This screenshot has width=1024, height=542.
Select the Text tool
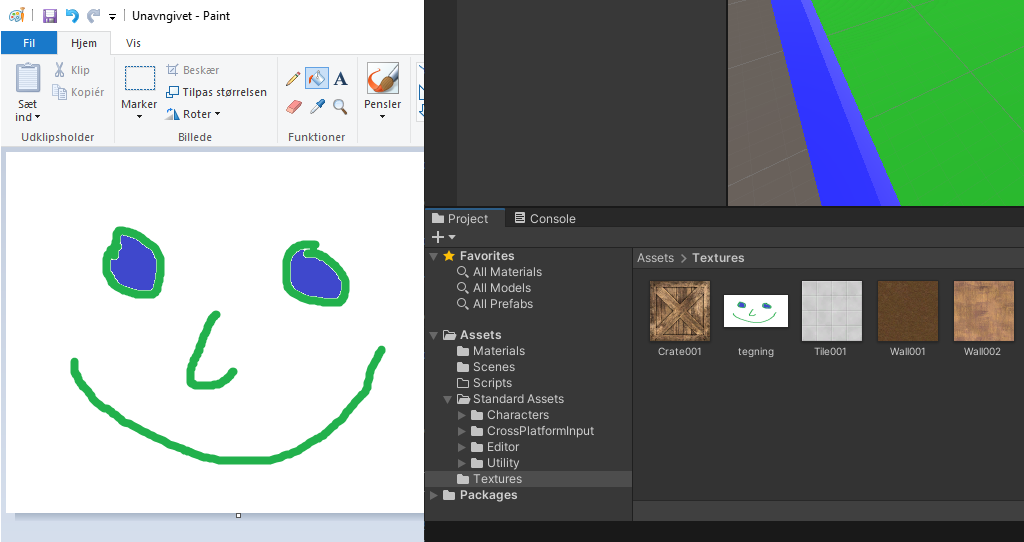[340, 79]
